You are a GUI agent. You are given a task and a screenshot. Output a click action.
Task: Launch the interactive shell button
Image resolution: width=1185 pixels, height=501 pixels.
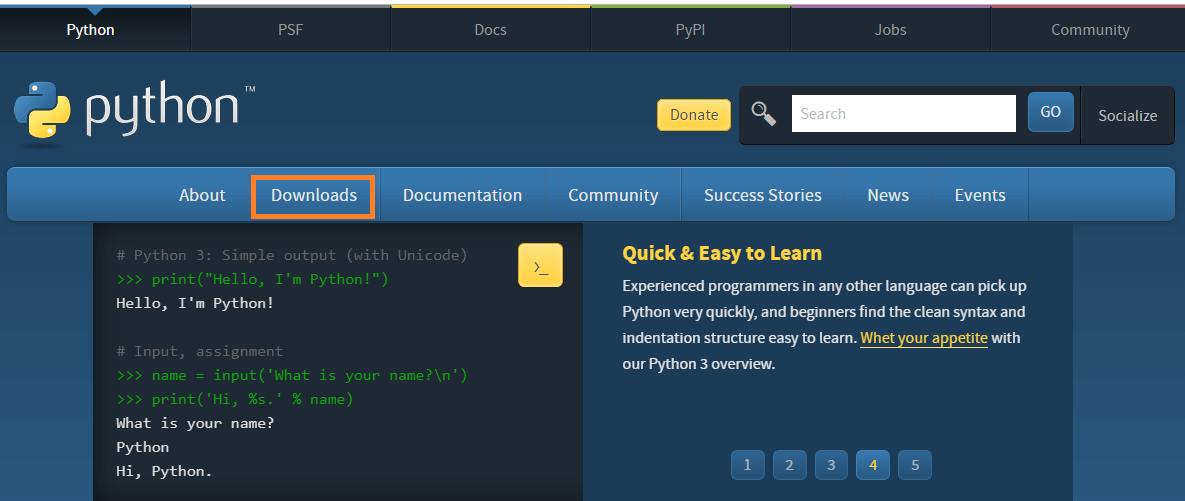540,265
